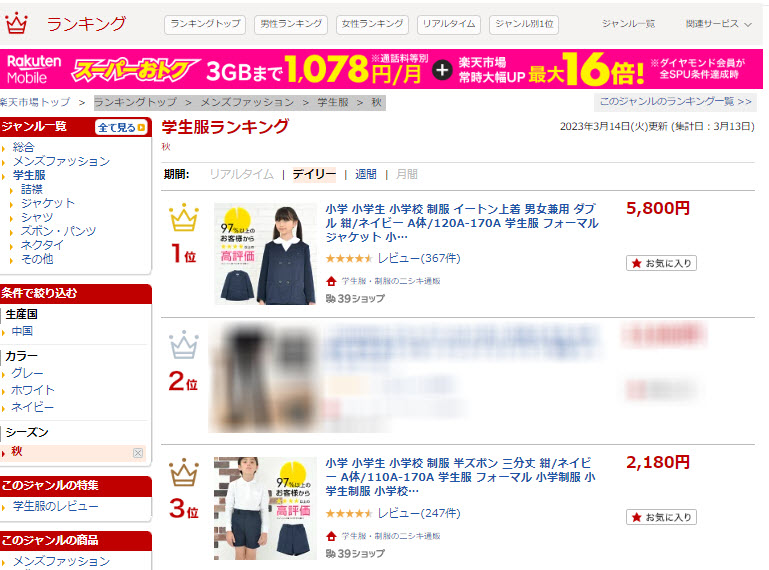
Task: Open the 男性ランキング tab
Action: pyautogui.click(x=291, y=24)
